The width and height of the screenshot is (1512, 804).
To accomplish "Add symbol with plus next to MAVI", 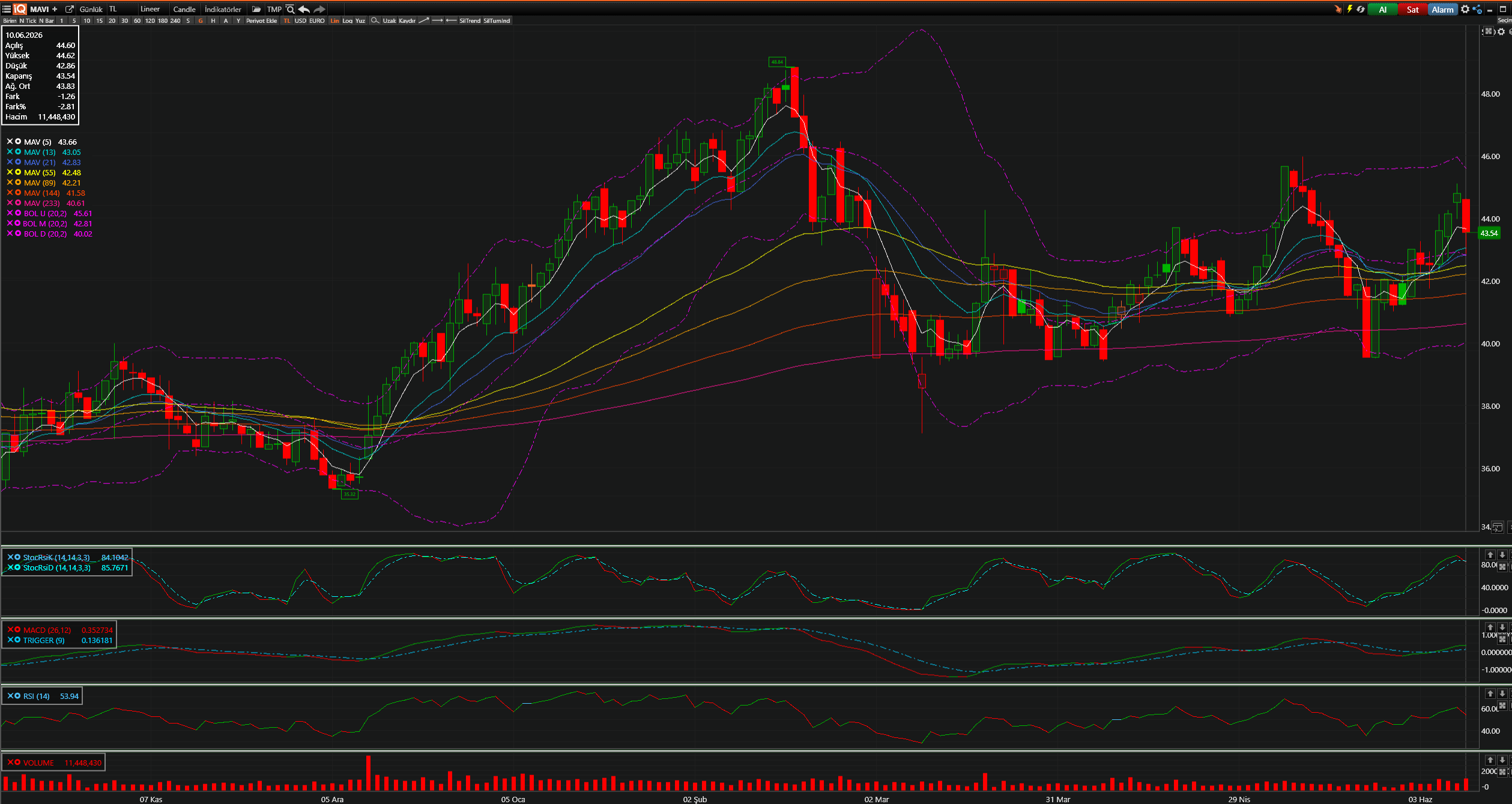I will [55, 9].
